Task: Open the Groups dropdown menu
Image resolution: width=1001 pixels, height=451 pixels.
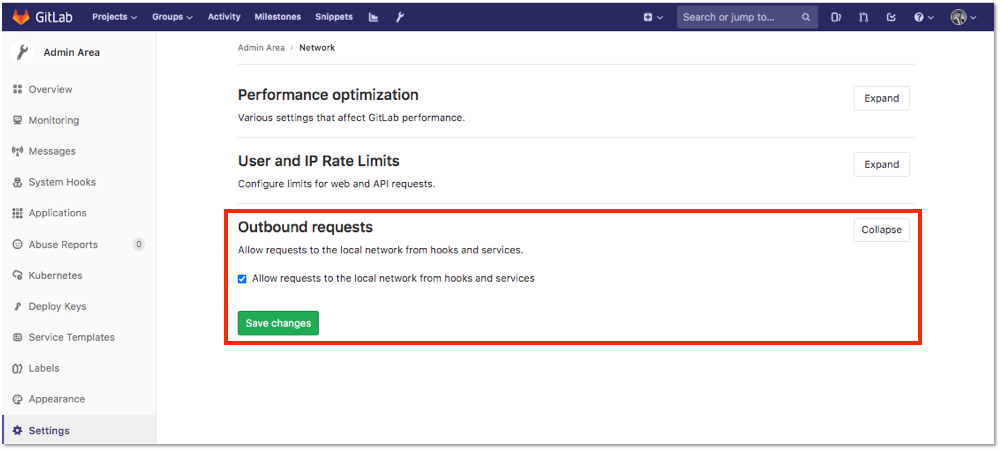Action: tap(172, 17)
